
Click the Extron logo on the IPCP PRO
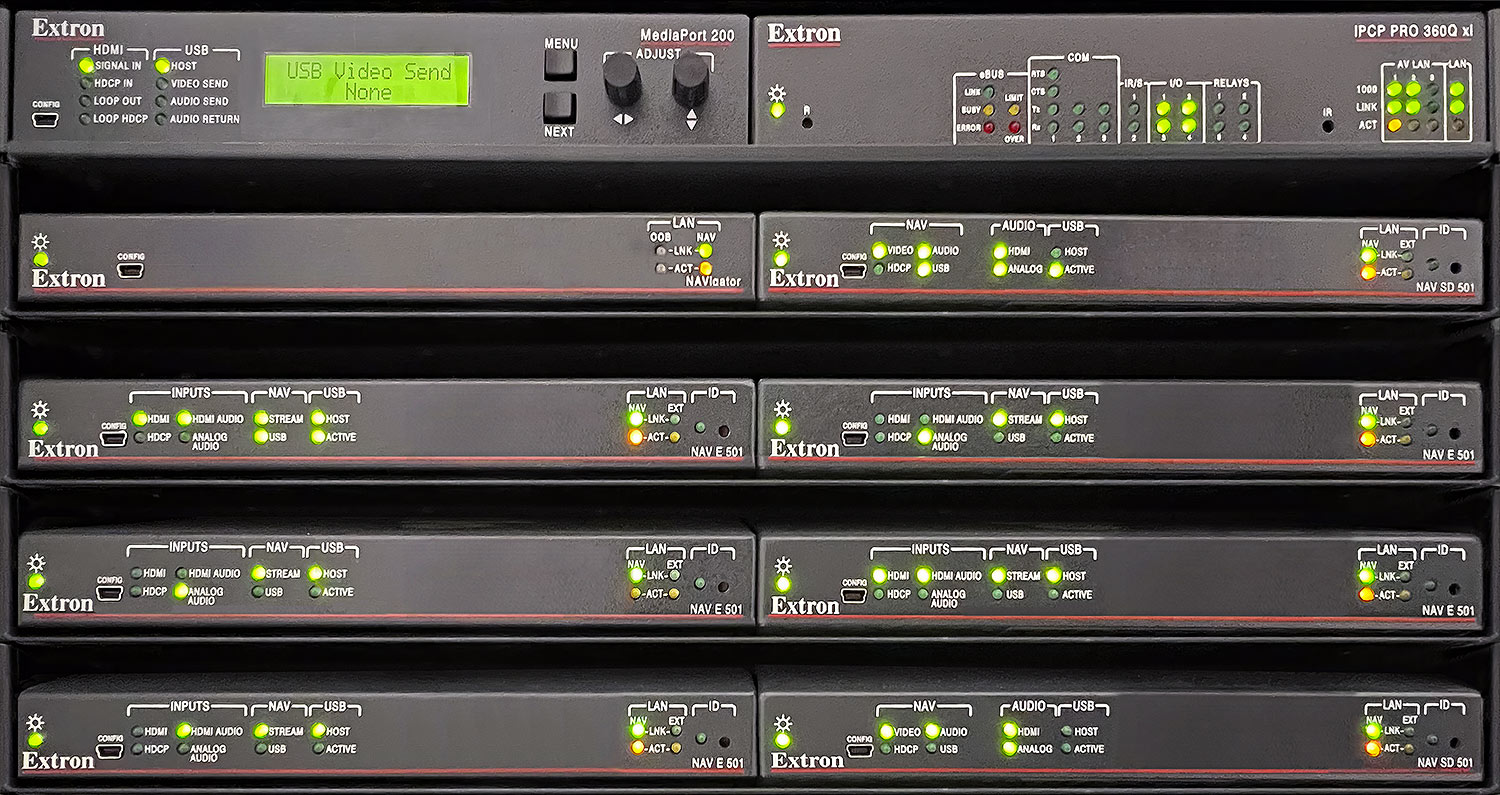click(x=804, y=33)
